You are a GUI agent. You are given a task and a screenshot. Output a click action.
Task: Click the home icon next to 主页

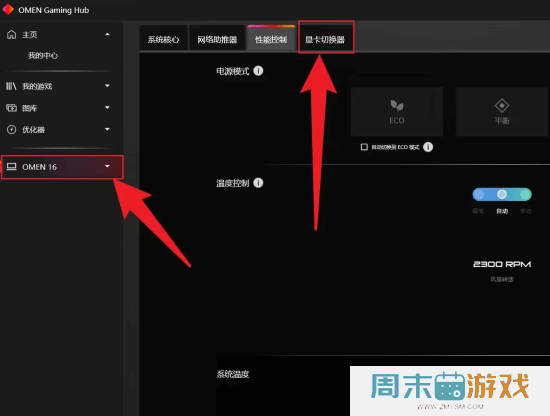point(12,34)
